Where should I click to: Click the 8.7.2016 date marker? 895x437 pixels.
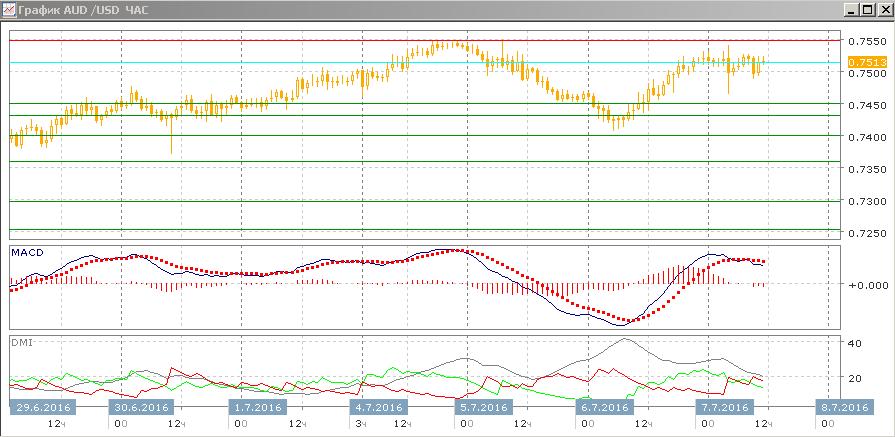[x=844, y=408]
